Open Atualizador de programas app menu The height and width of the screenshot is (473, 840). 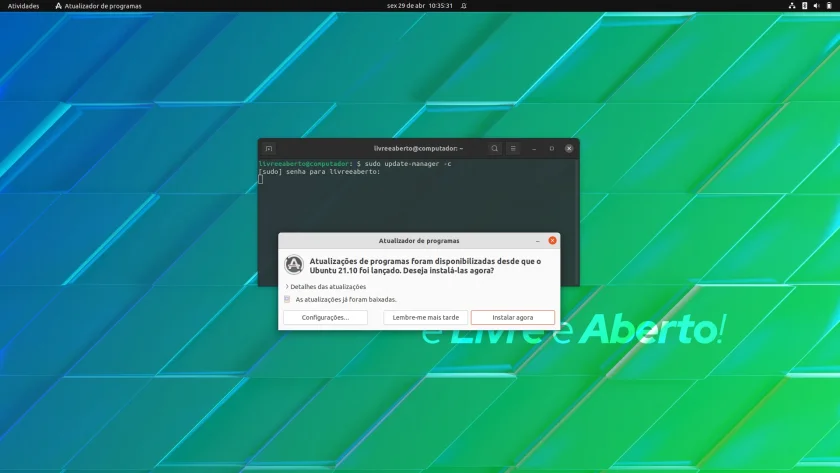(x=99, y=6)
